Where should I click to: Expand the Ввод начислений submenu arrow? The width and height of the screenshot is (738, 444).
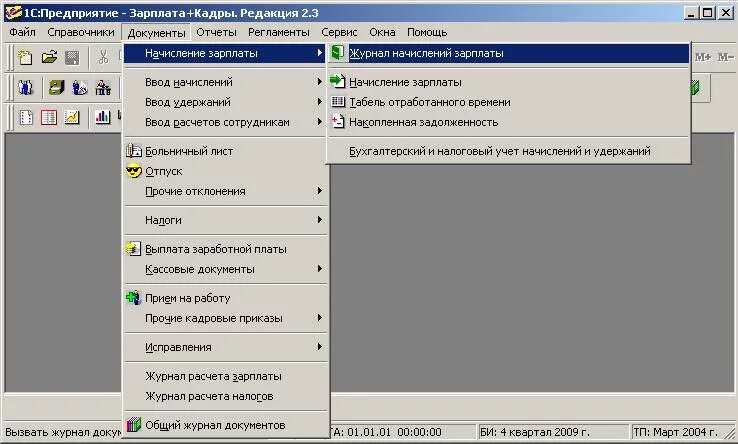[320, 81]
